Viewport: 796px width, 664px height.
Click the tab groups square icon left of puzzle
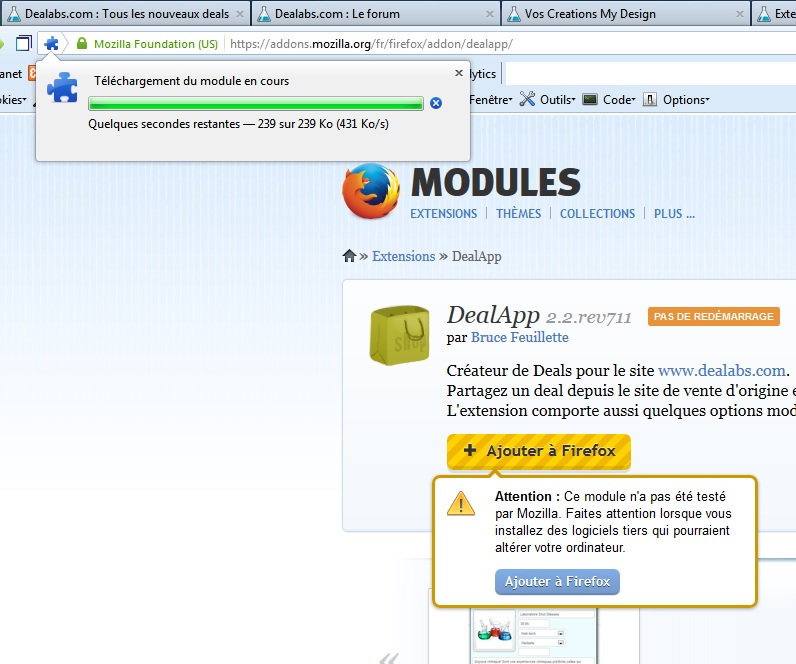[23, 44]
